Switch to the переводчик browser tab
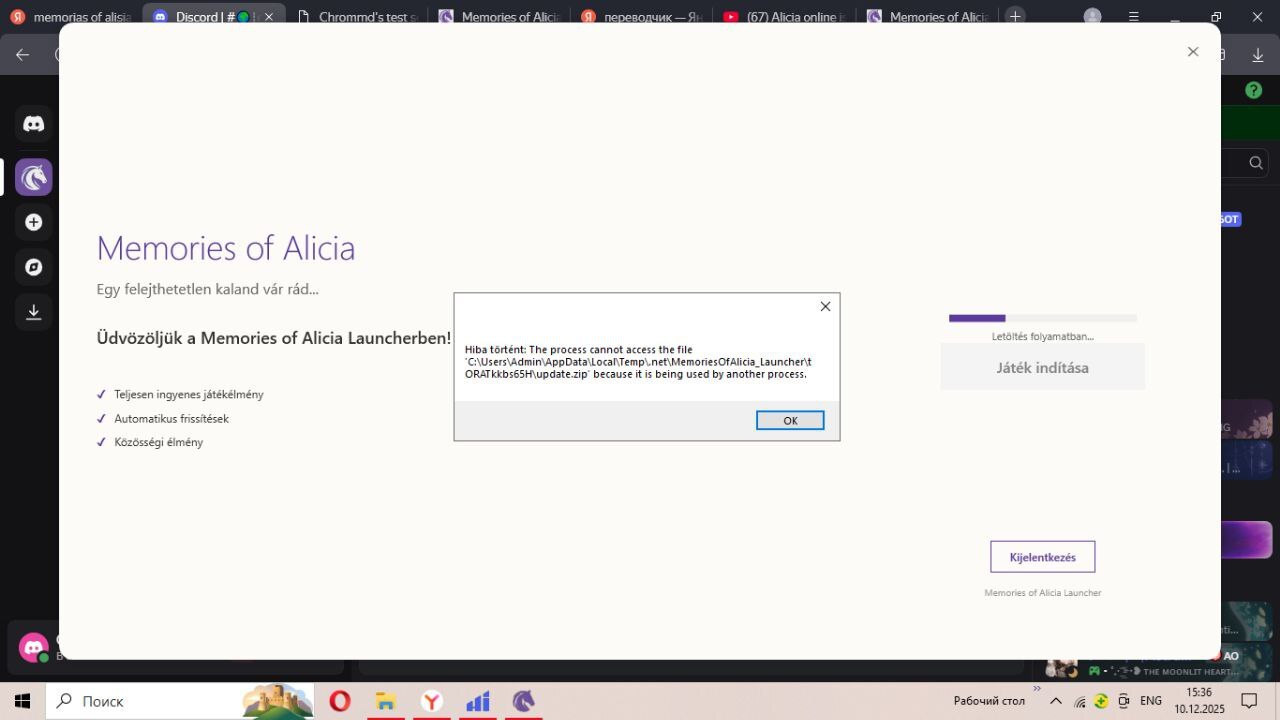Screen dimensions: 1280x720 click(x=642, y=17)
